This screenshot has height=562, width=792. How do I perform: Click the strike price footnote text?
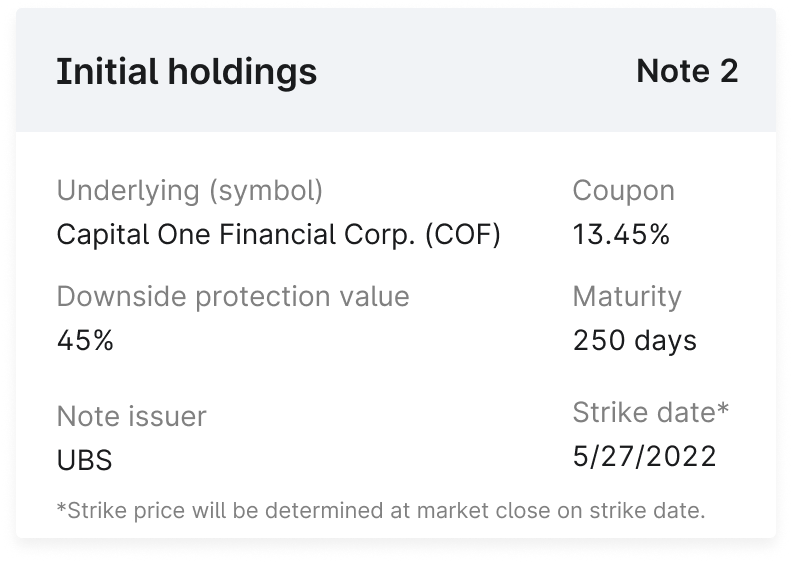point(381,511)
